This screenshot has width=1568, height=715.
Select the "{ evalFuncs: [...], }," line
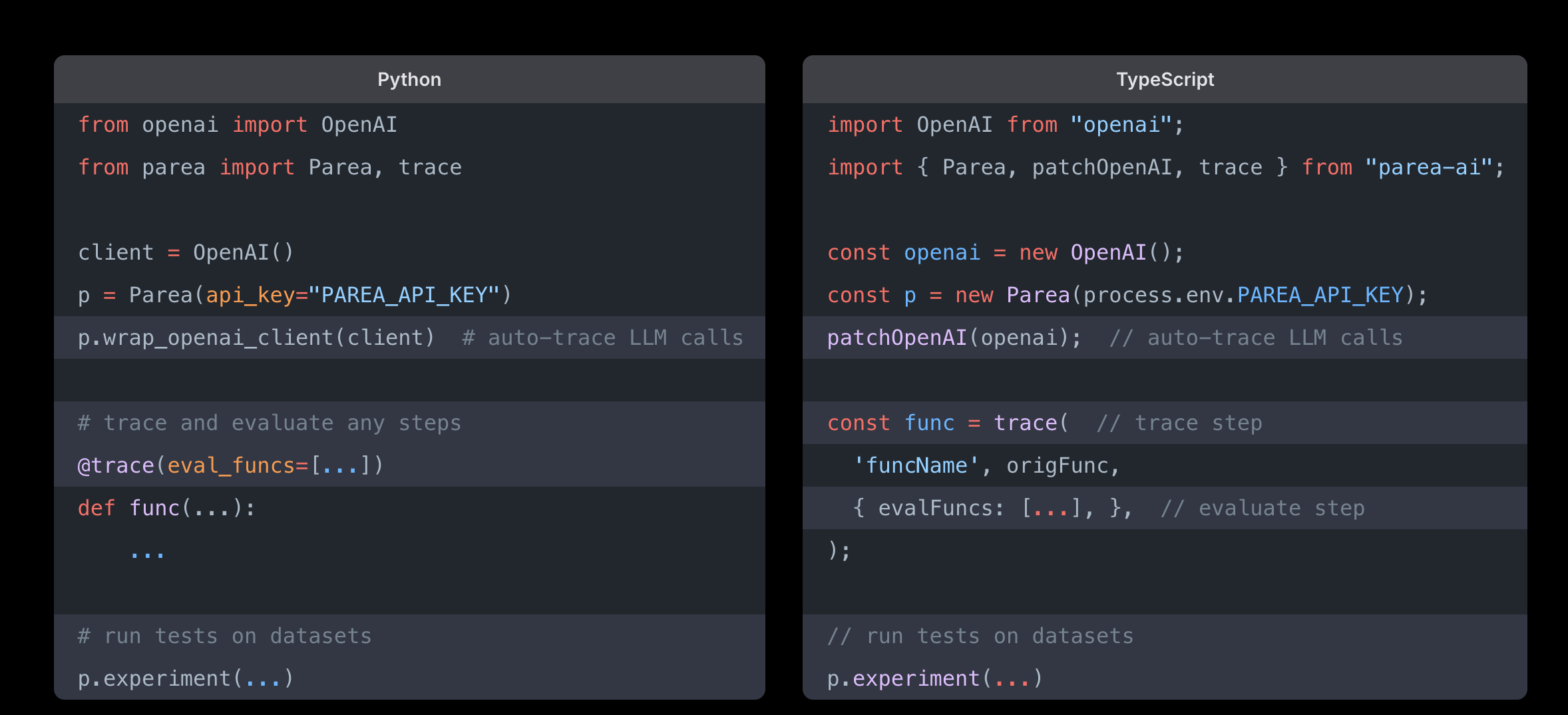click(1165, 508)
